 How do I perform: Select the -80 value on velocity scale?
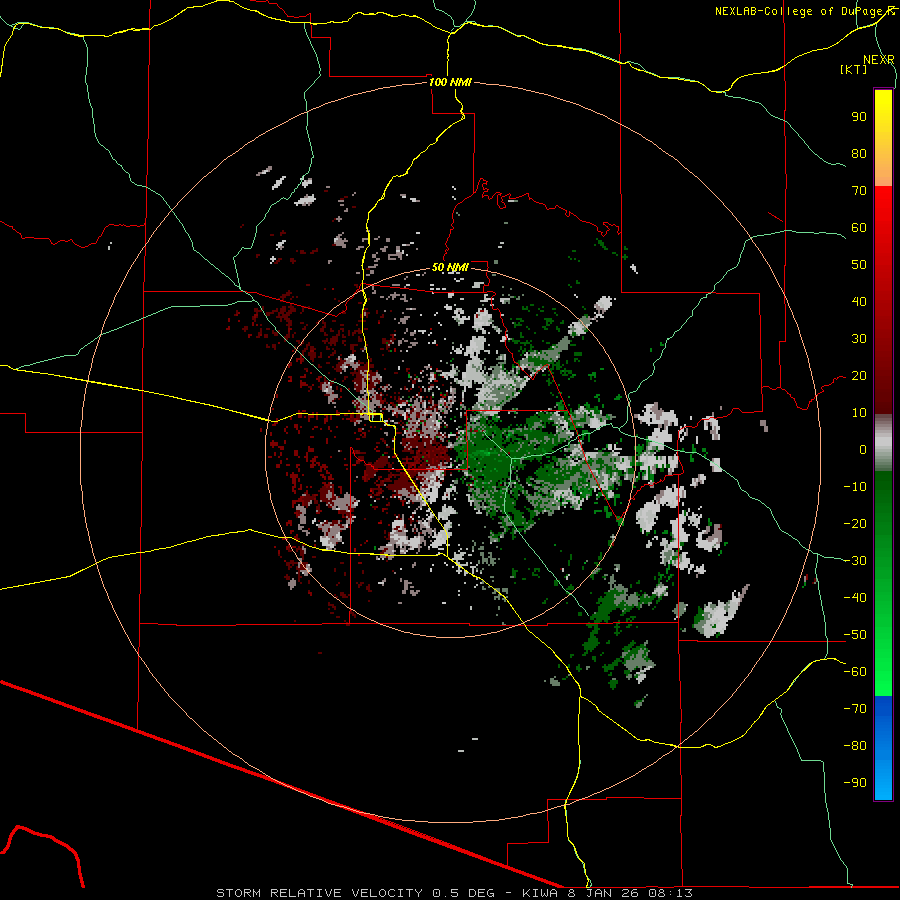[x=855, y=746]
